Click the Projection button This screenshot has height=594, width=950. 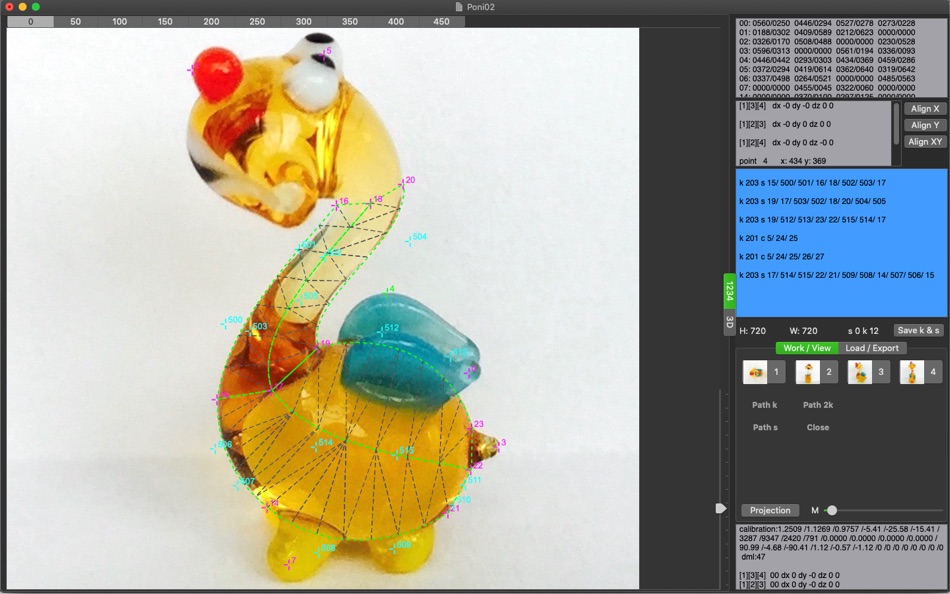coord(770,510)
